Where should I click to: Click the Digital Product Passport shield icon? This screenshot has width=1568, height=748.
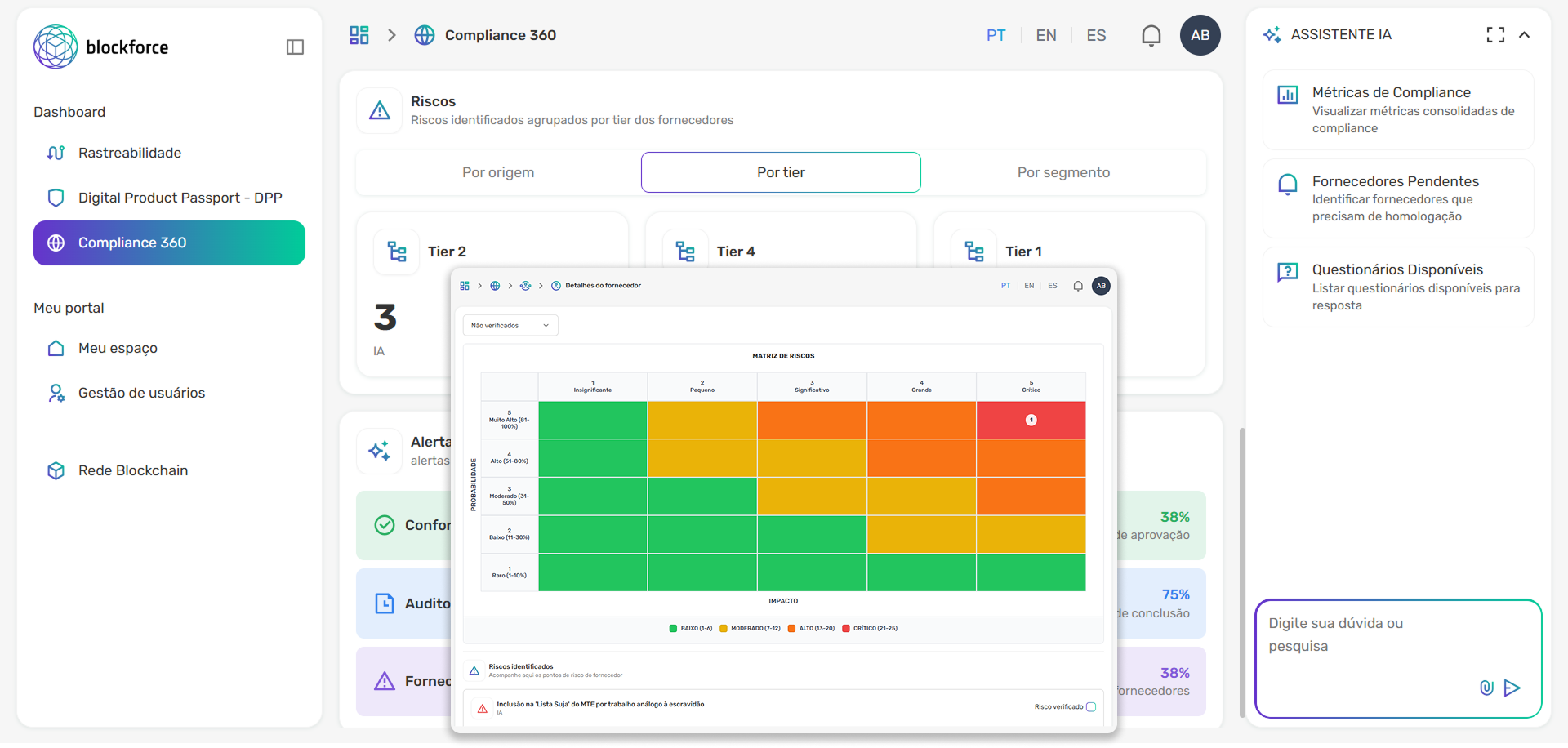56,198
